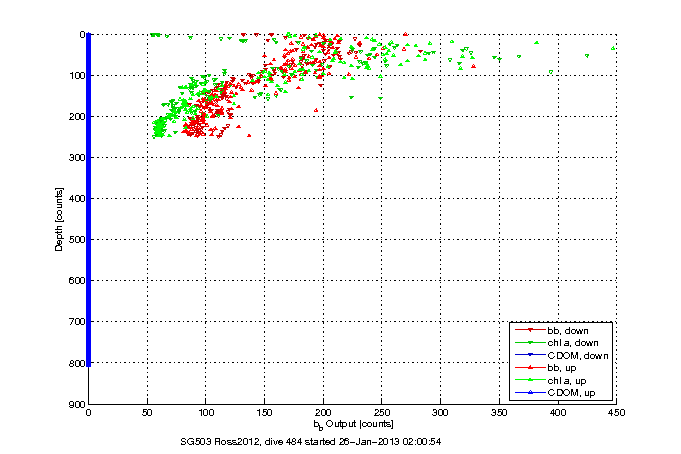Click the x-axis tick label 250

coord(382,412)
